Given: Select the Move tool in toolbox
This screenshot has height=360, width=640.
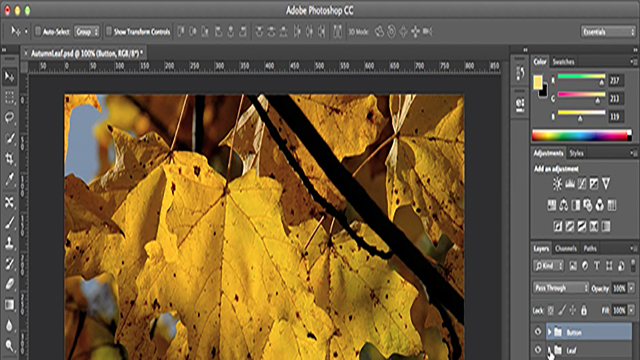Looking at the screenshot, I should 9,77.
